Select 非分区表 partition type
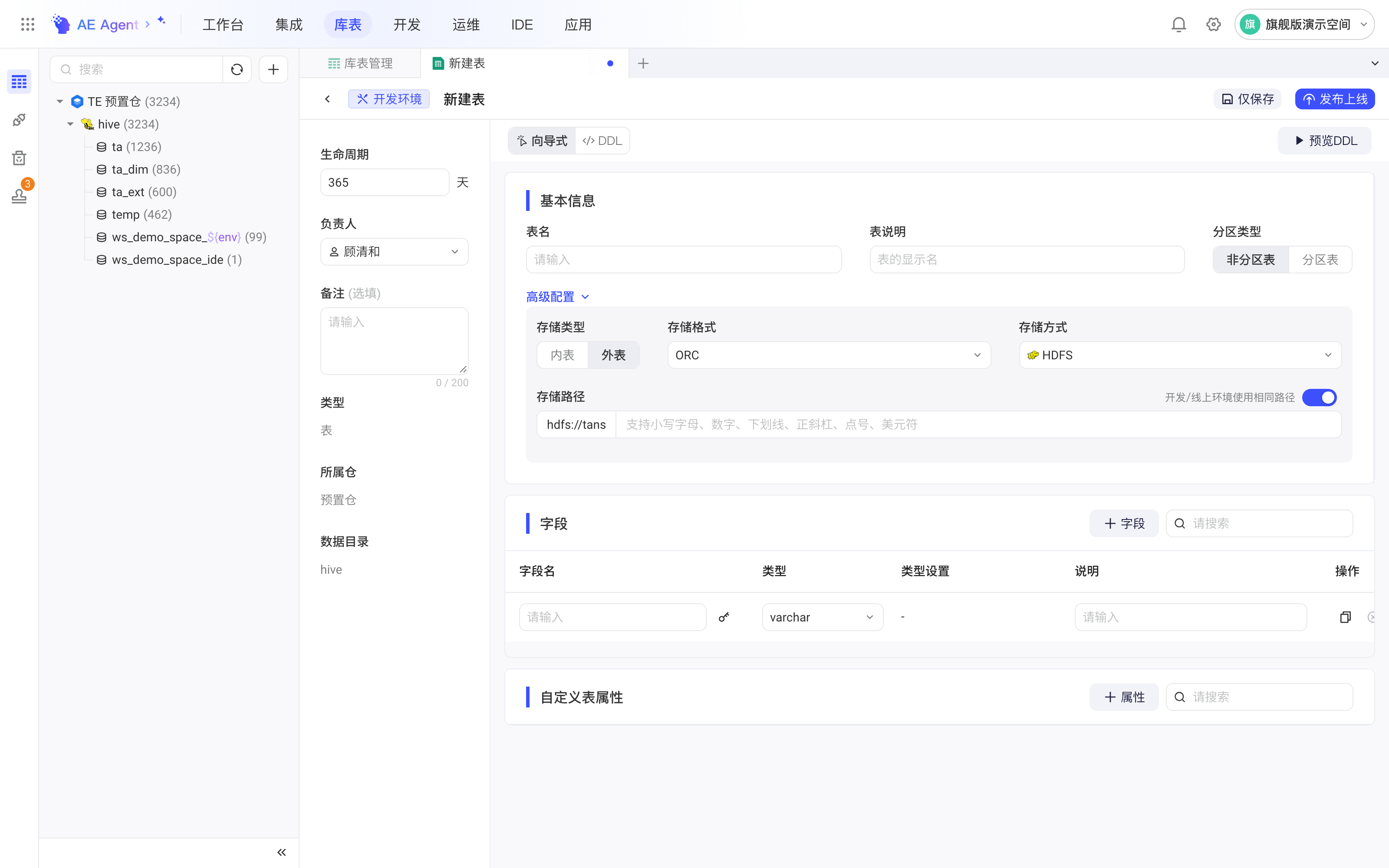This screenshot has height=868, width=1389. point(1251,260)
